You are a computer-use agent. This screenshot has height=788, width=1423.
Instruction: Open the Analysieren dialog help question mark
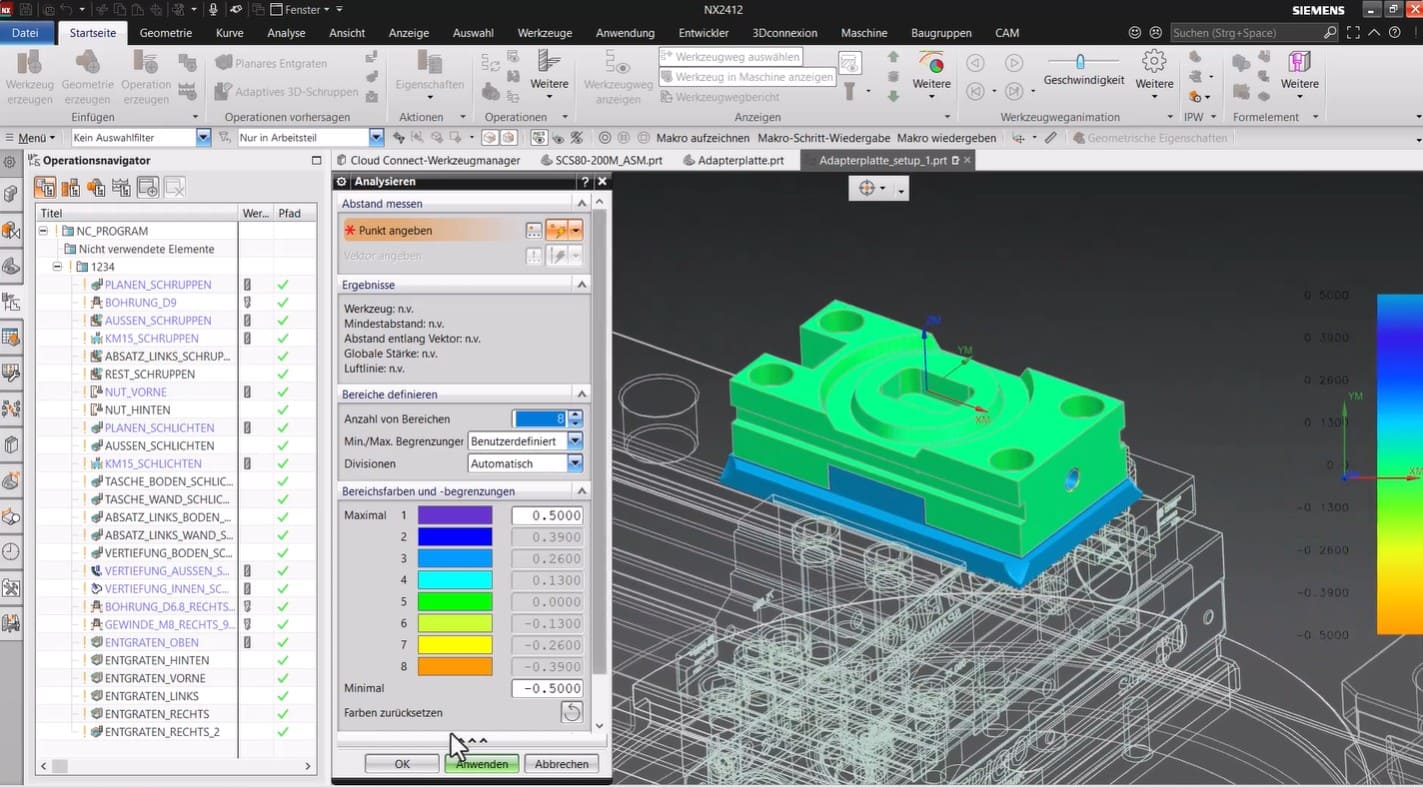[x=585, y=182]
